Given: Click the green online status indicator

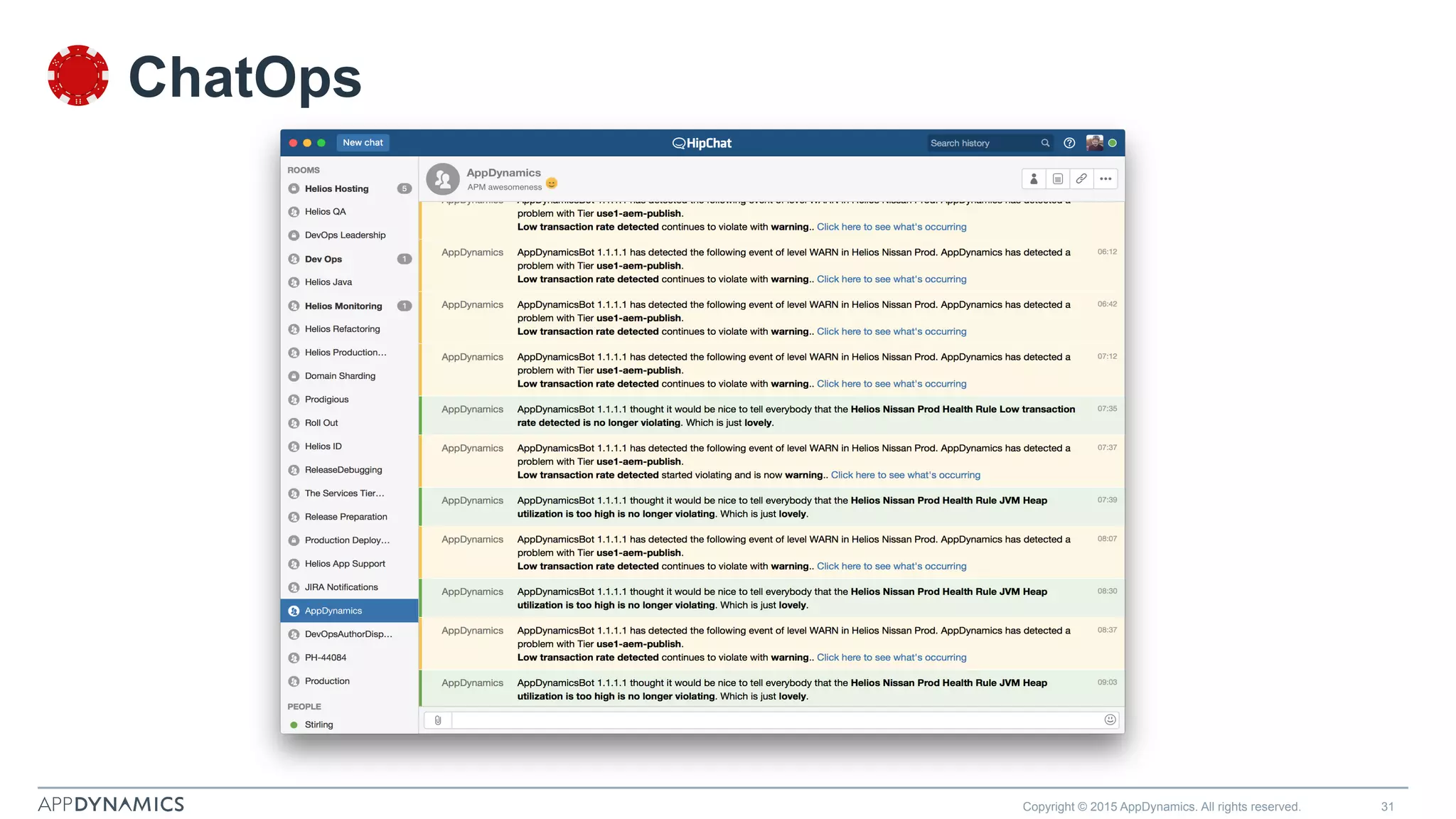Looking at the screenshot, I should point(1113,143).
